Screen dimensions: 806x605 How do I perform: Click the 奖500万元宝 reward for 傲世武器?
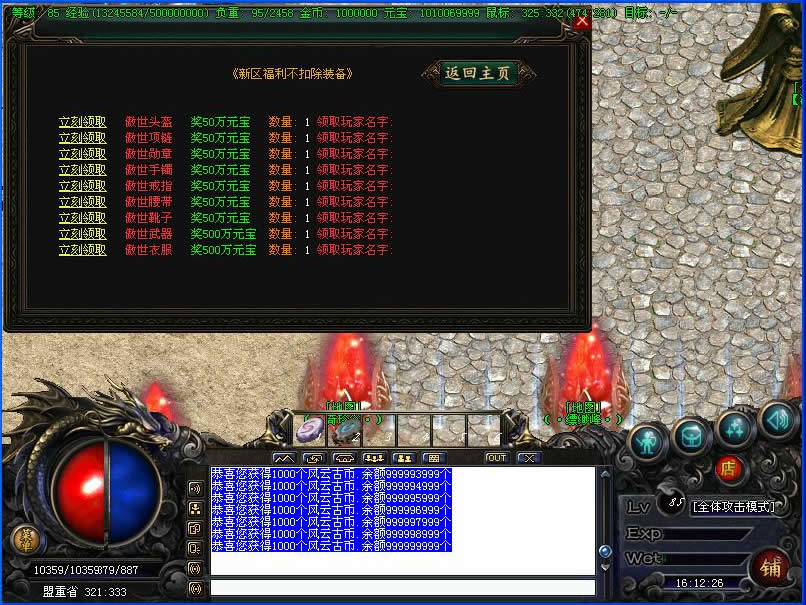click(223, 233)
